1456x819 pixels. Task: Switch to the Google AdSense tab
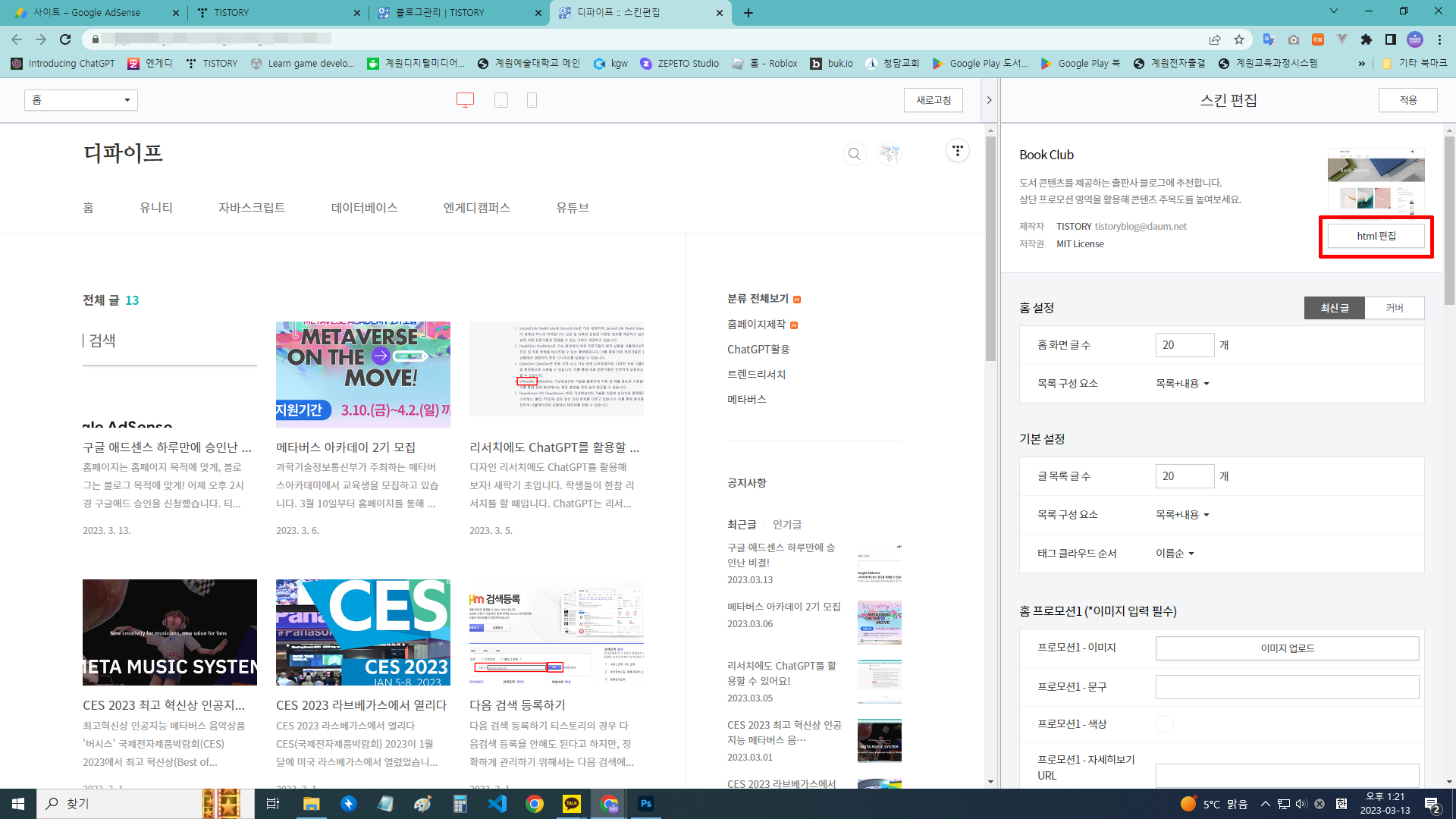(x=96, y=13)
